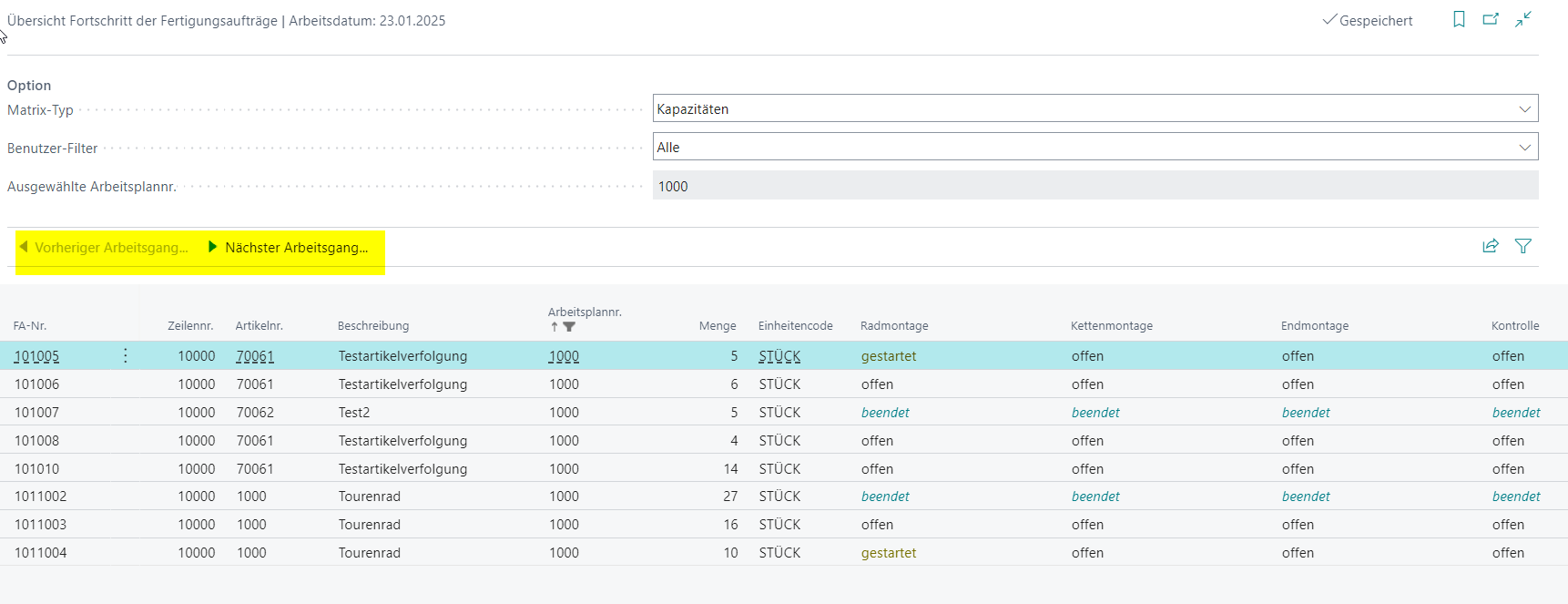Open Arbeitsplannr. 1000 link in row 101005

coord(564,356)
